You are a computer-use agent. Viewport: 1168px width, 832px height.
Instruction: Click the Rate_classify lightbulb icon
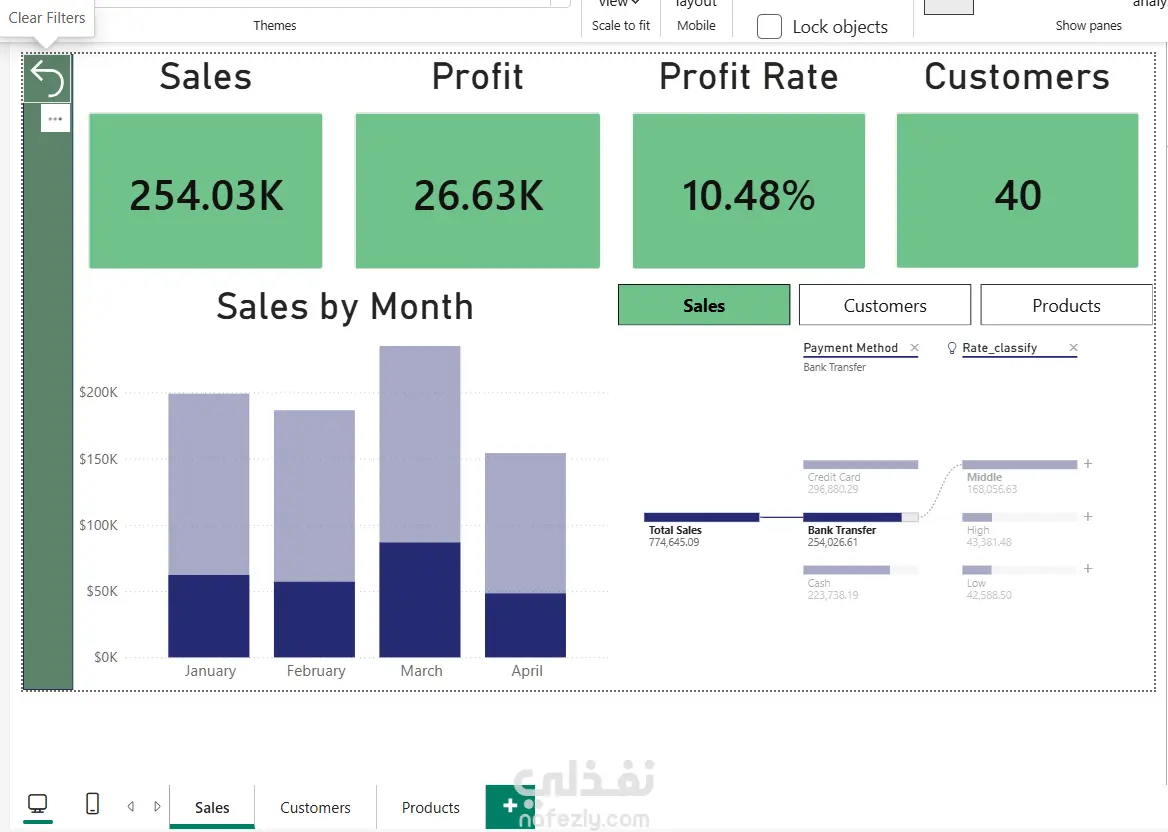pyautogui.click(x=951, y=348)
